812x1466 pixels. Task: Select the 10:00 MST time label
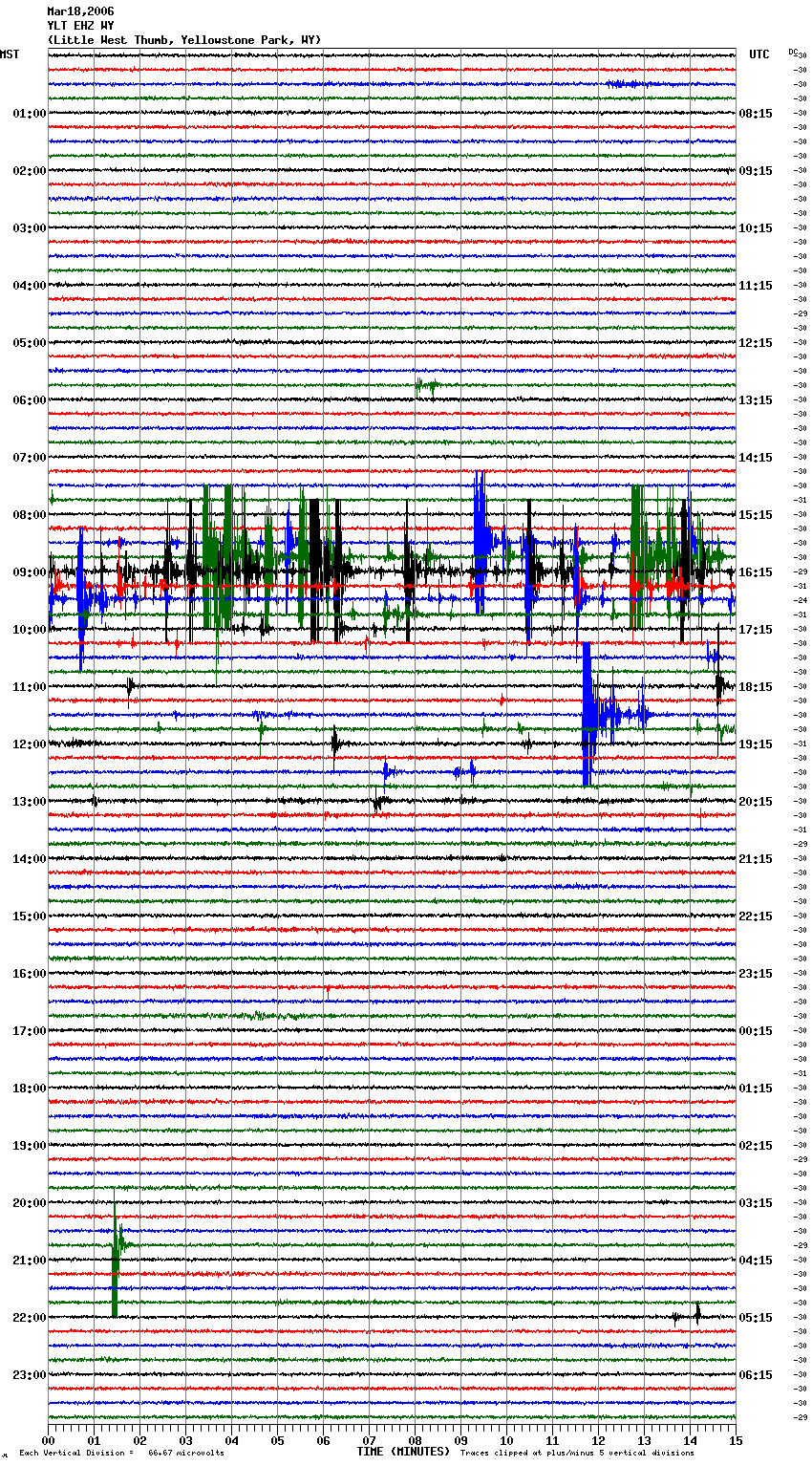(30, 630)
